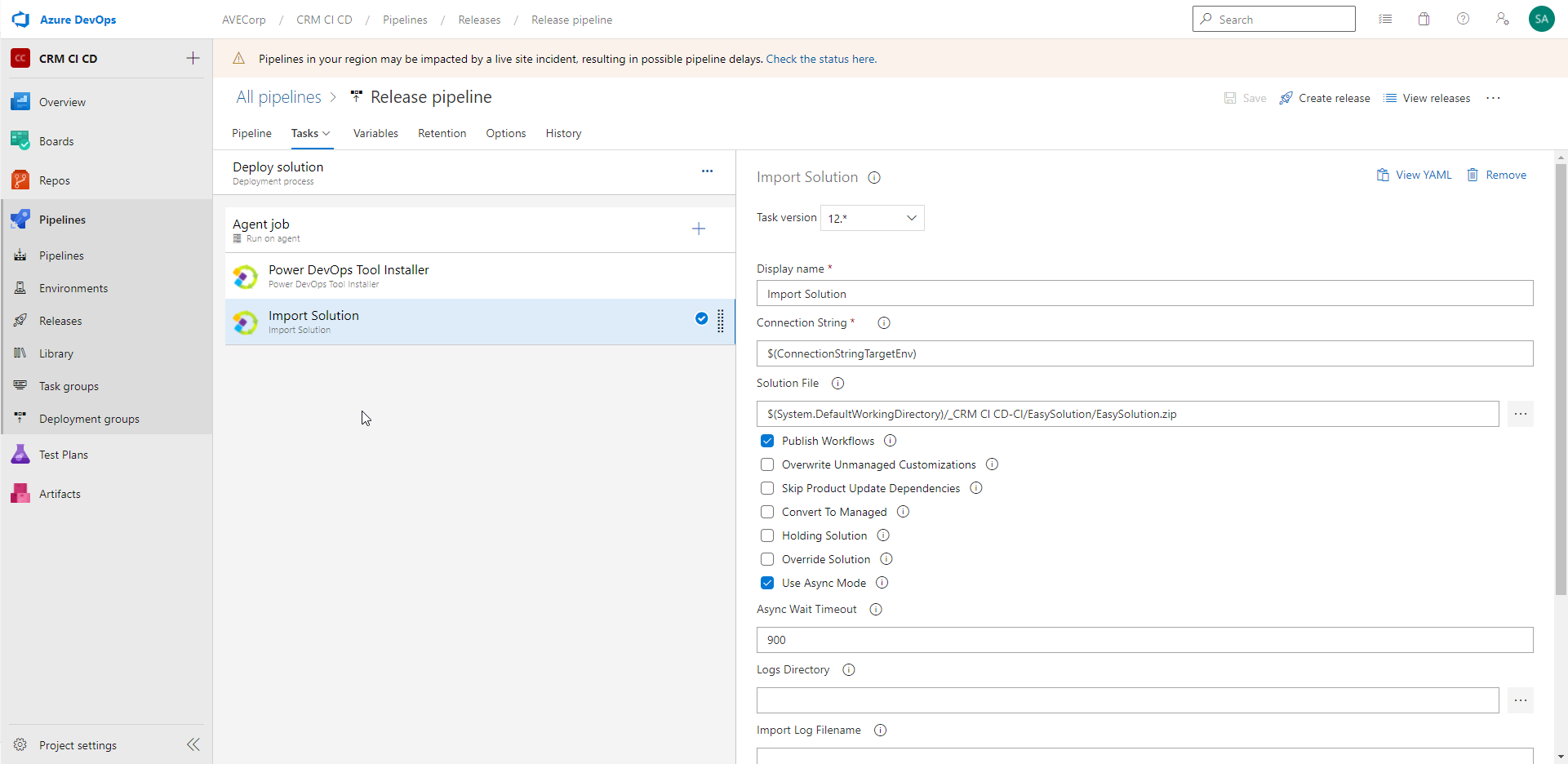Click the Async Wait Timeout input field

[1144, 640]
